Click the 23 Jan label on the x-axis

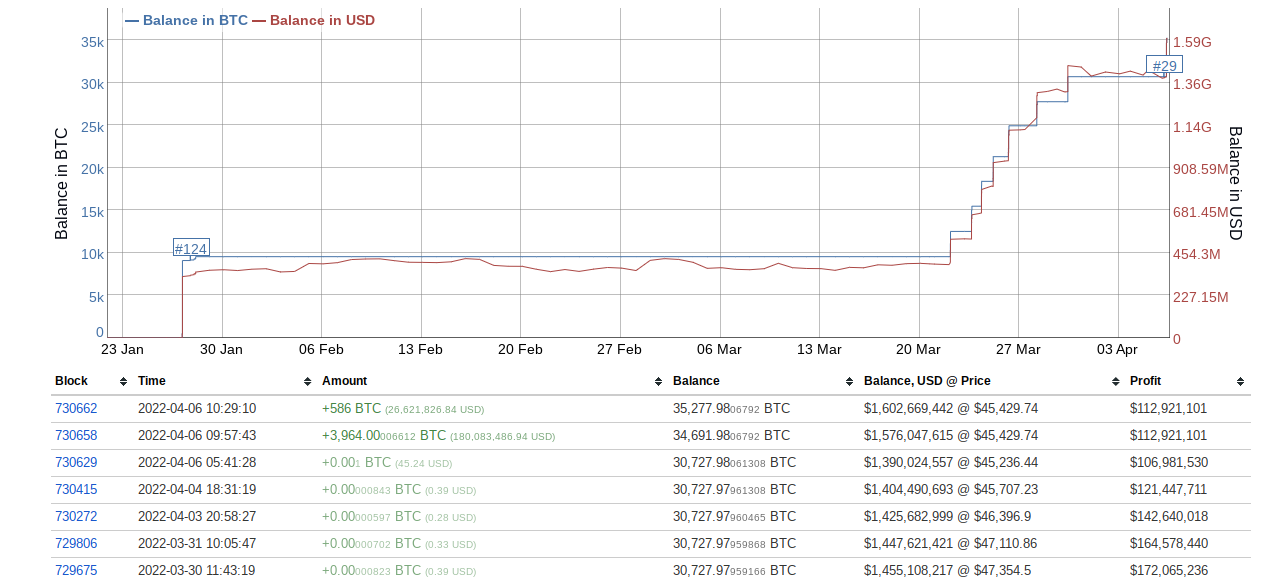click(x=122, y=350)
